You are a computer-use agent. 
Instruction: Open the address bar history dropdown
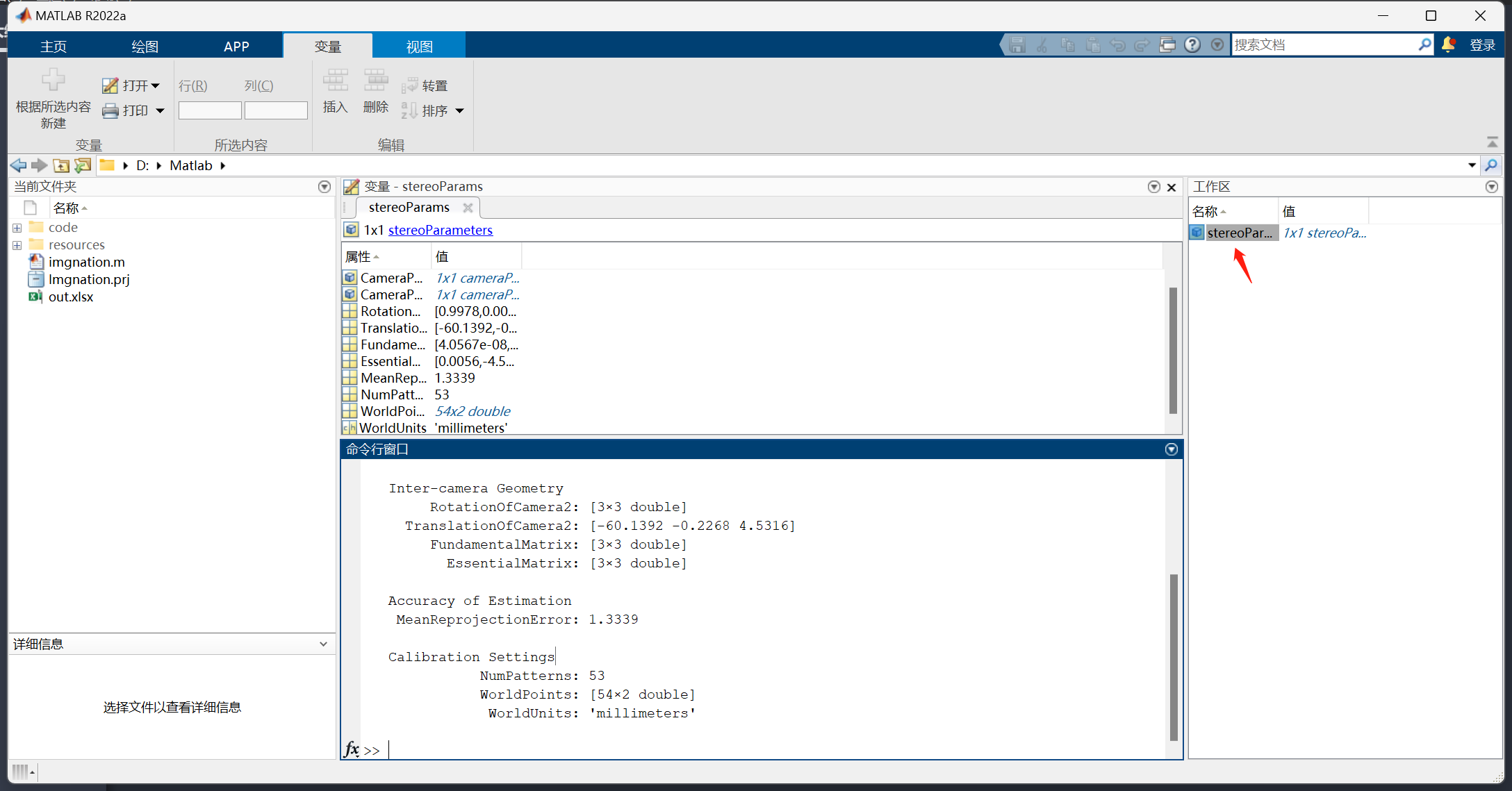click(x=1472, y=165)
